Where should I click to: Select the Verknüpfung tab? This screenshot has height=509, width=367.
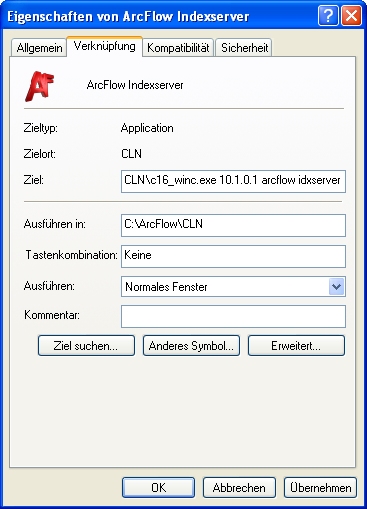(105, 46)
